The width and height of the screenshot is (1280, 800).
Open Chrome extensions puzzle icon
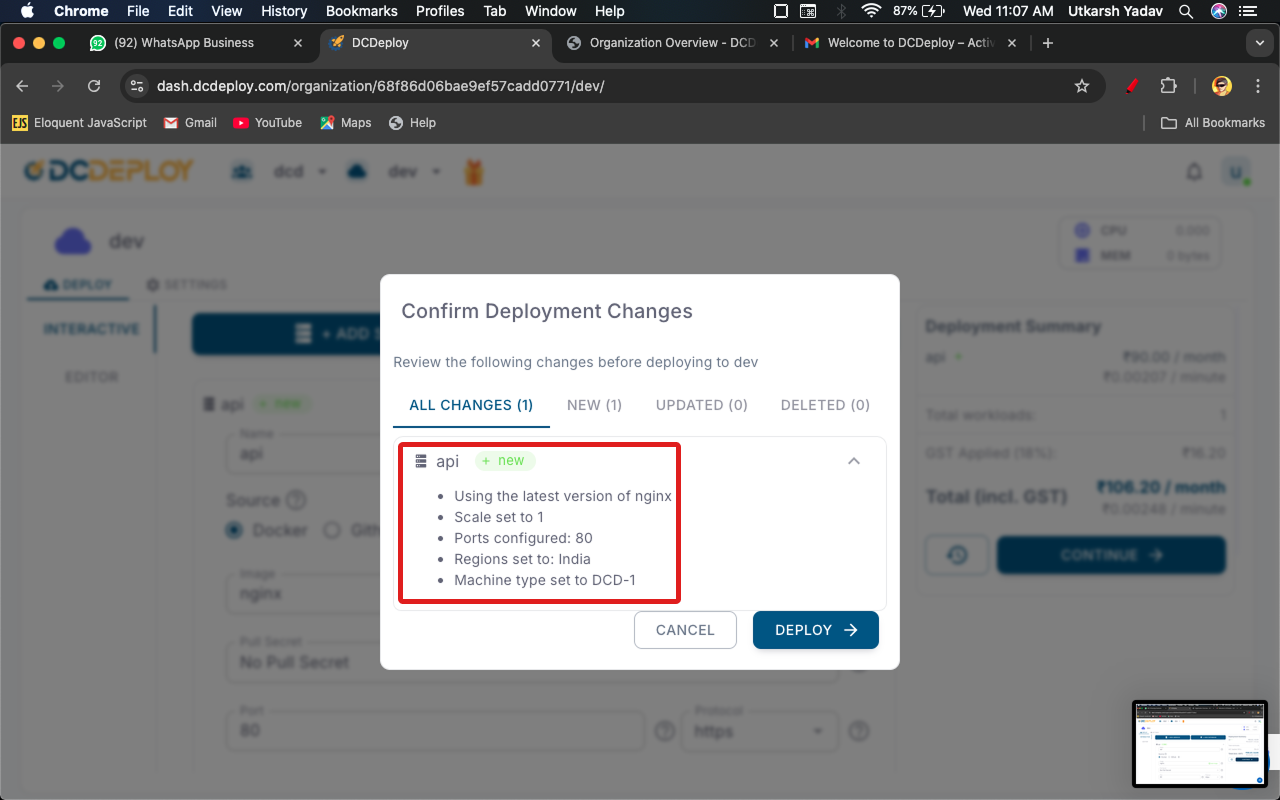tap(1168, 86)
